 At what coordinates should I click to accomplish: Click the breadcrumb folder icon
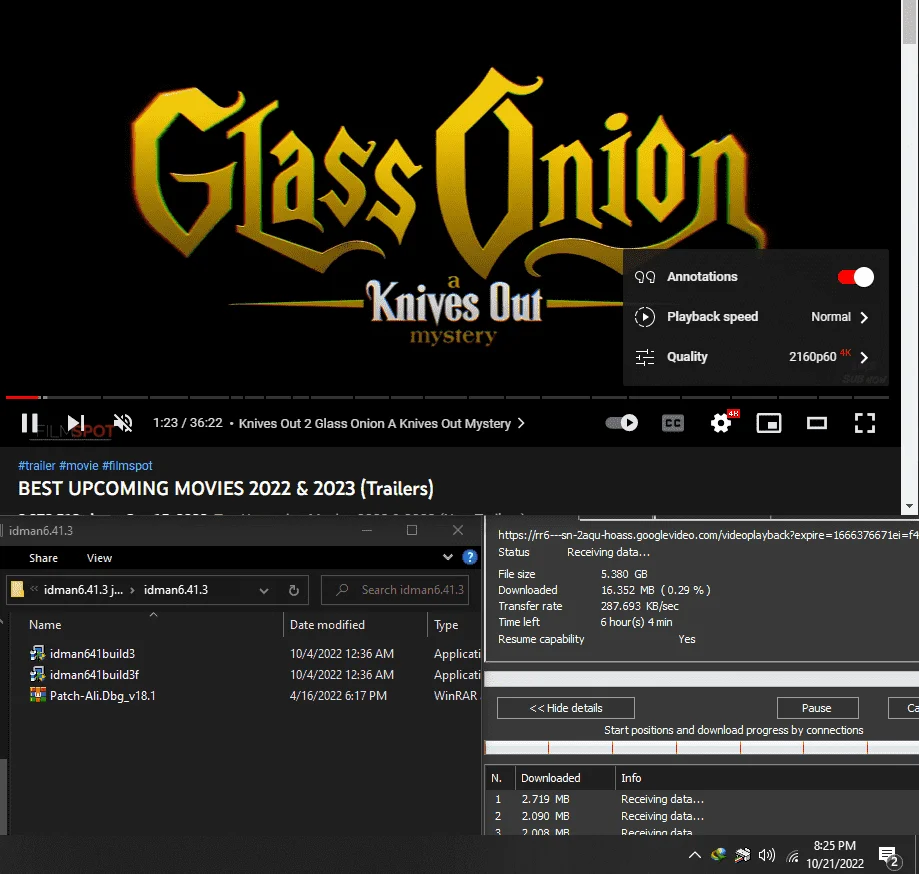tap(18, 589)
